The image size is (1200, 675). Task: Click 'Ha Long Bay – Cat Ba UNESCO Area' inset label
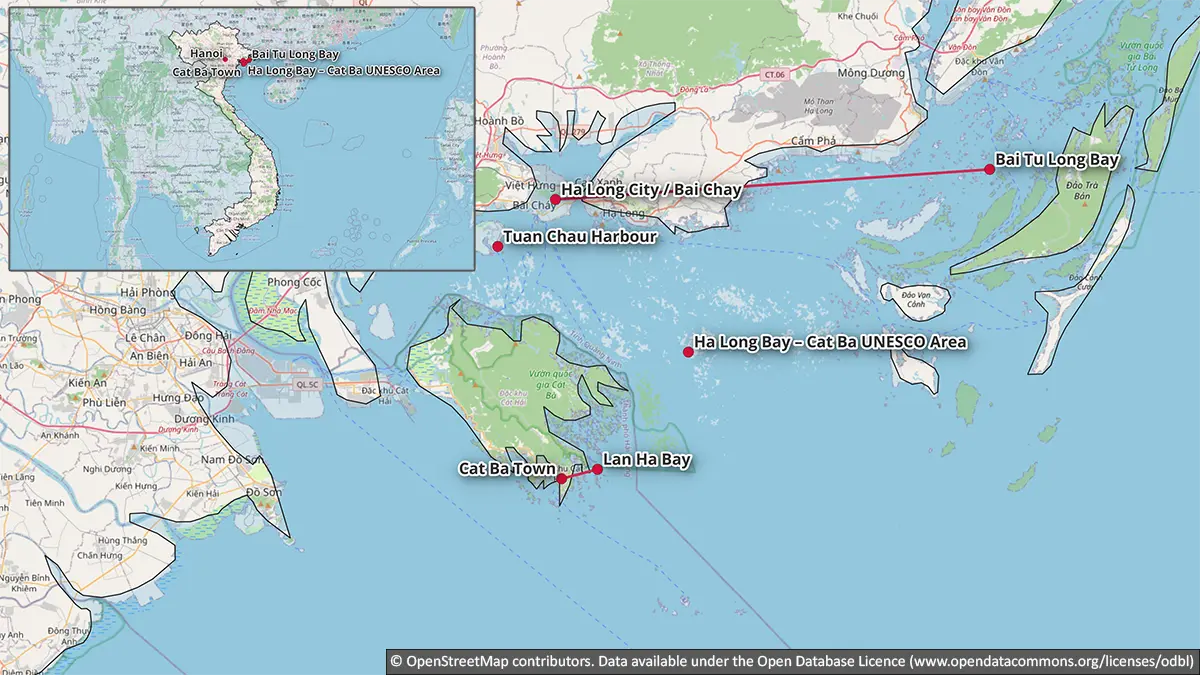click(343, 71)
